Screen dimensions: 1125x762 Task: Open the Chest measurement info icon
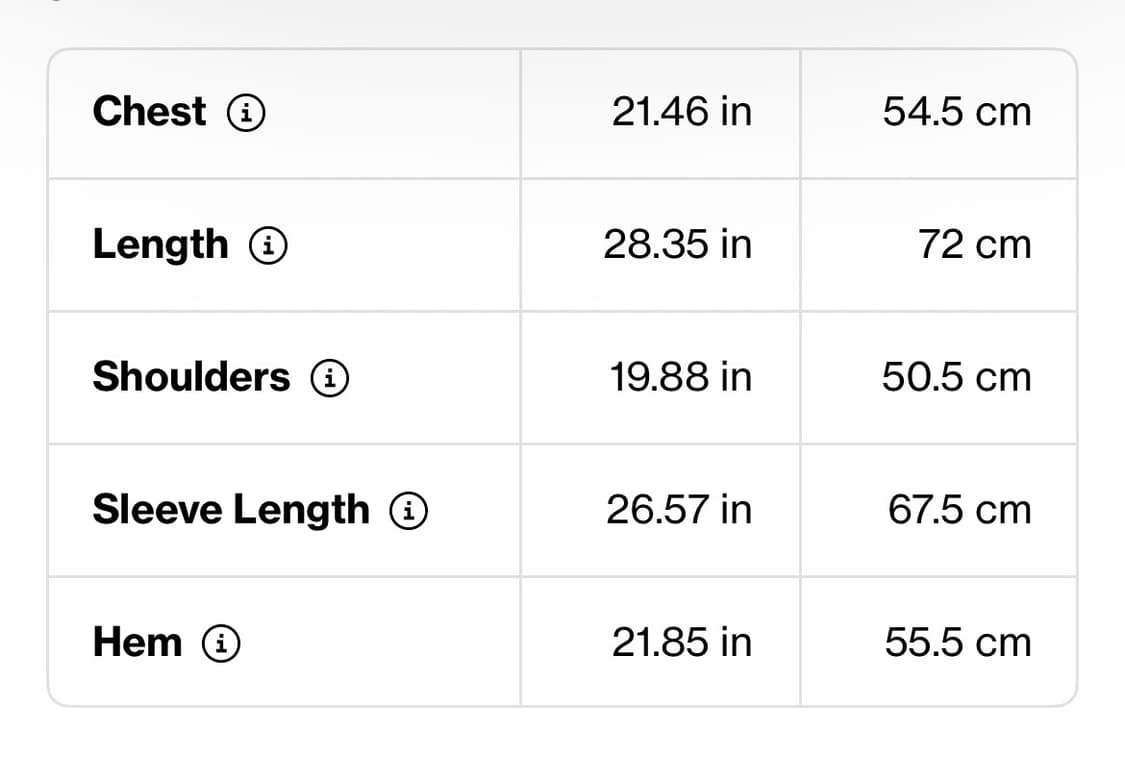tap(246, 113)
